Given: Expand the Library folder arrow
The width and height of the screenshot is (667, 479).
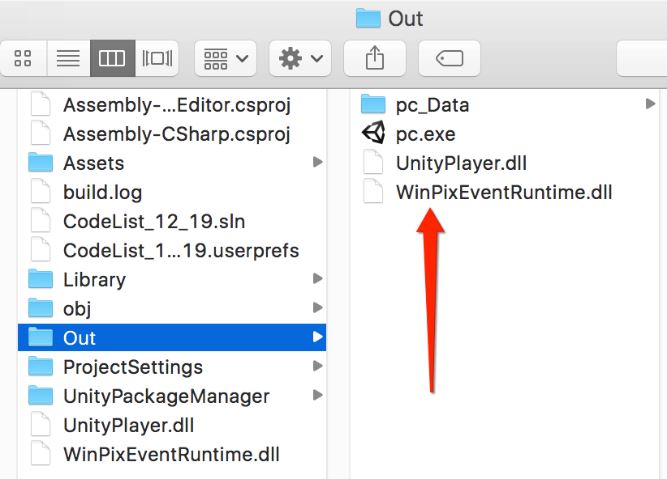Looking at the screenshot, I should click(x=317, y=279).
